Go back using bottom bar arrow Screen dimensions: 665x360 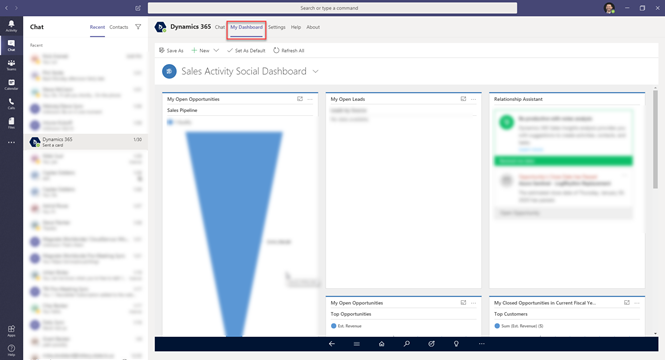(332, 344)
